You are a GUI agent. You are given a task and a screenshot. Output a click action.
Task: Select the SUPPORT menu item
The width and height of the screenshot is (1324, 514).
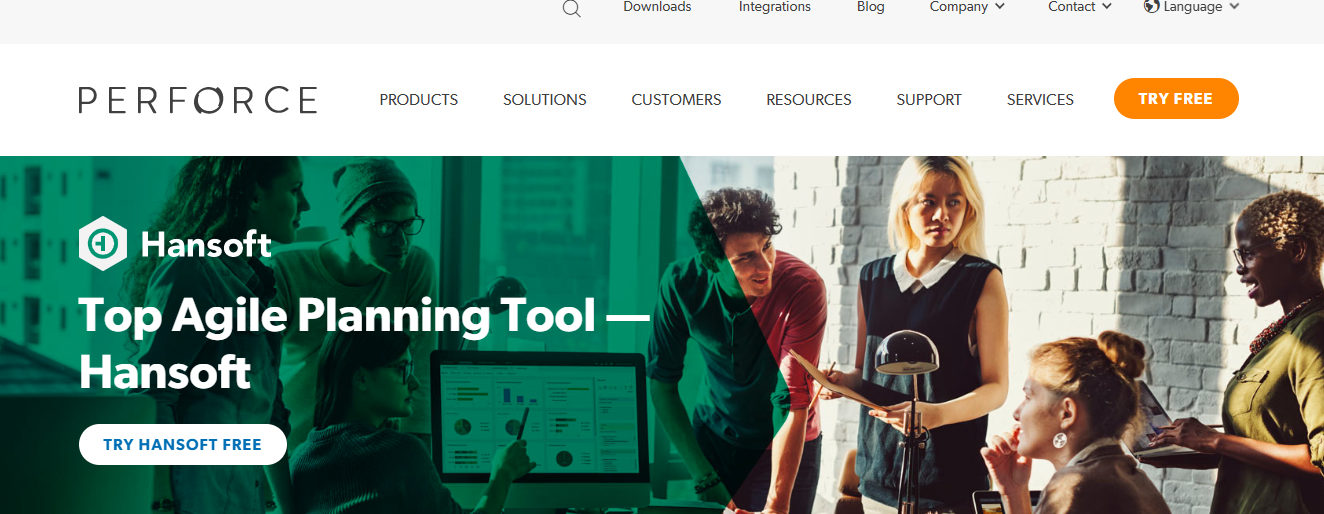pos(929,100)
